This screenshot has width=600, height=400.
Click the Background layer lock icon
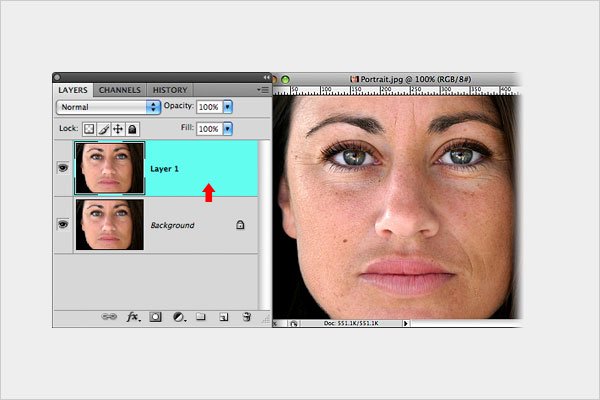tap(240, 225)
